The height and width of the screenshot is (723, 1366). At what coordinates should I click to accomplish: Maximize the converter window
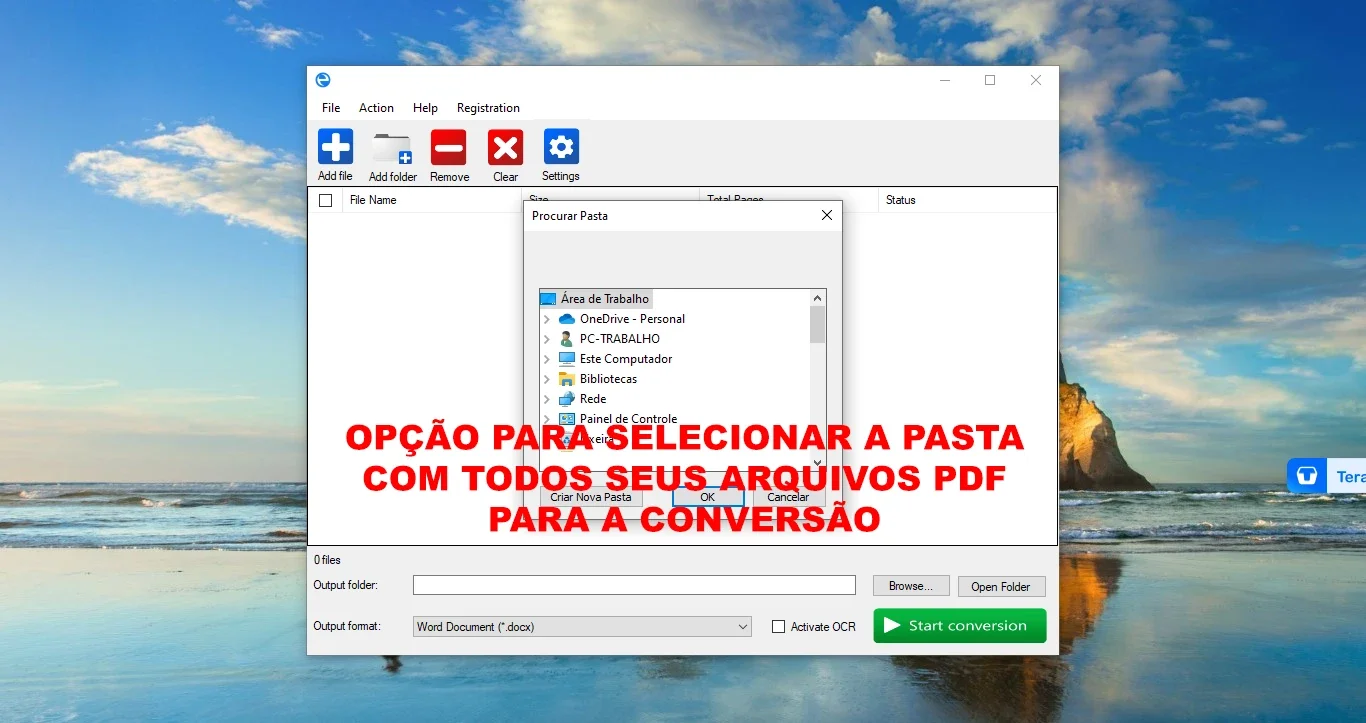point(990,80)
